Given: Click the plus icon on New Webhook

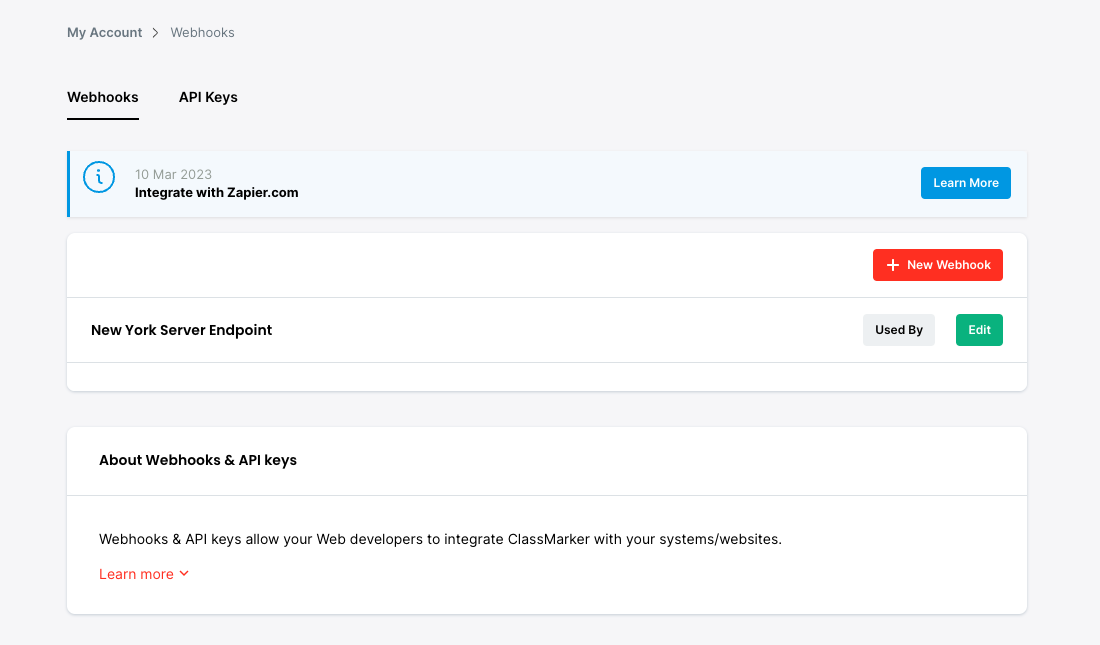Looking at the screenshot, I should pyautogui.click(x=893, y=265).
